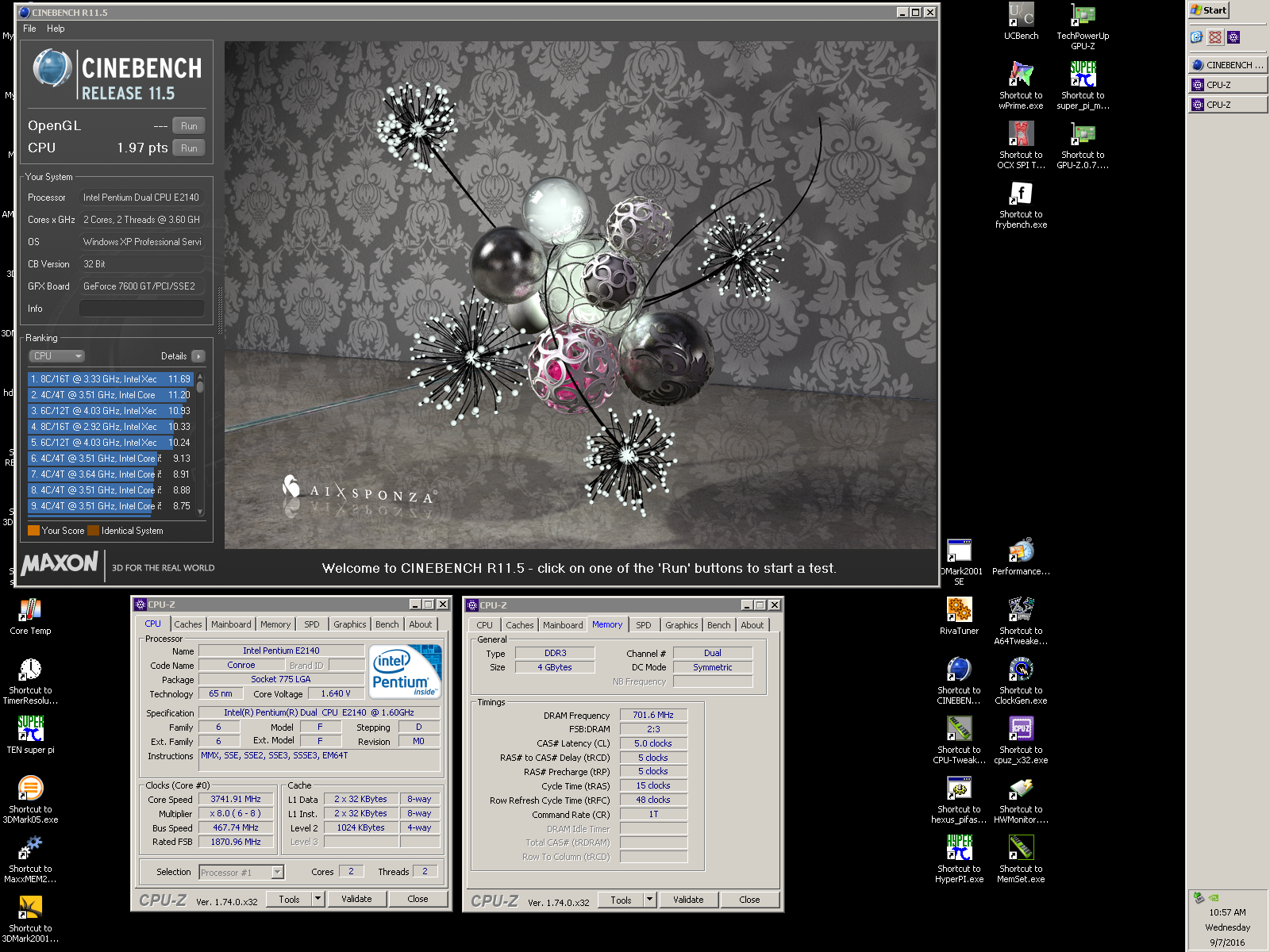
Task: Switch to Caches tab in left CPU-Z window
Action: pyautogui.click(x=188, y=624)
